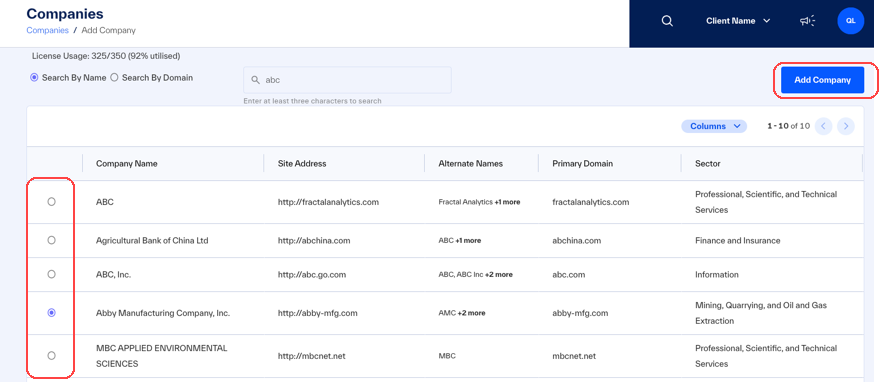Open http://abby-mfg.com site address
889x382 pixels.
pyautogui.click(x=318, y=313)
